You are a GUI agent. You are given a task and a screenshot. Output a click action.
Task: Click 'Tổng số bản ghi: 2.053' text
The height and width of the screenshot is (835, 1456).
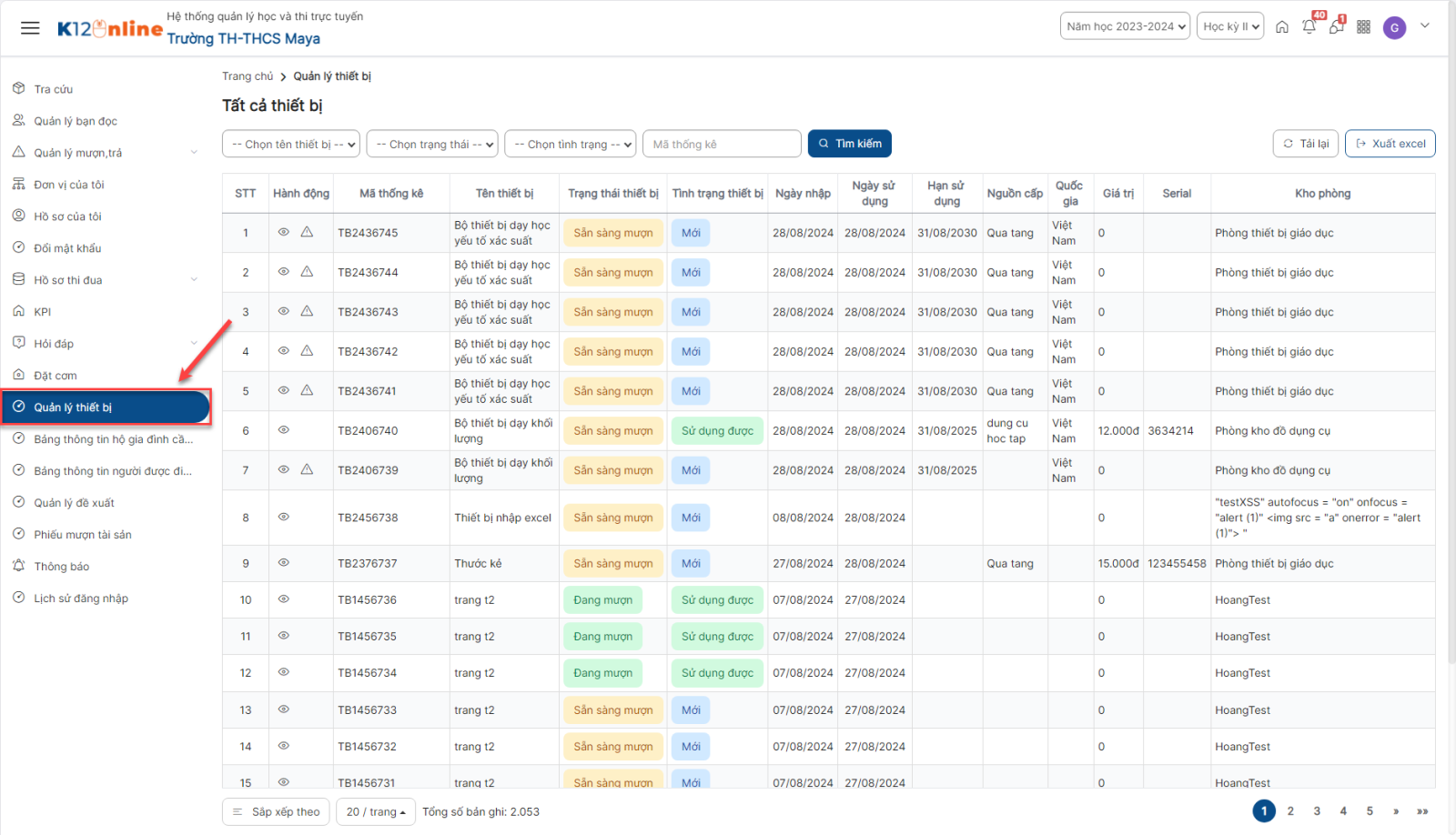(480, 811)
